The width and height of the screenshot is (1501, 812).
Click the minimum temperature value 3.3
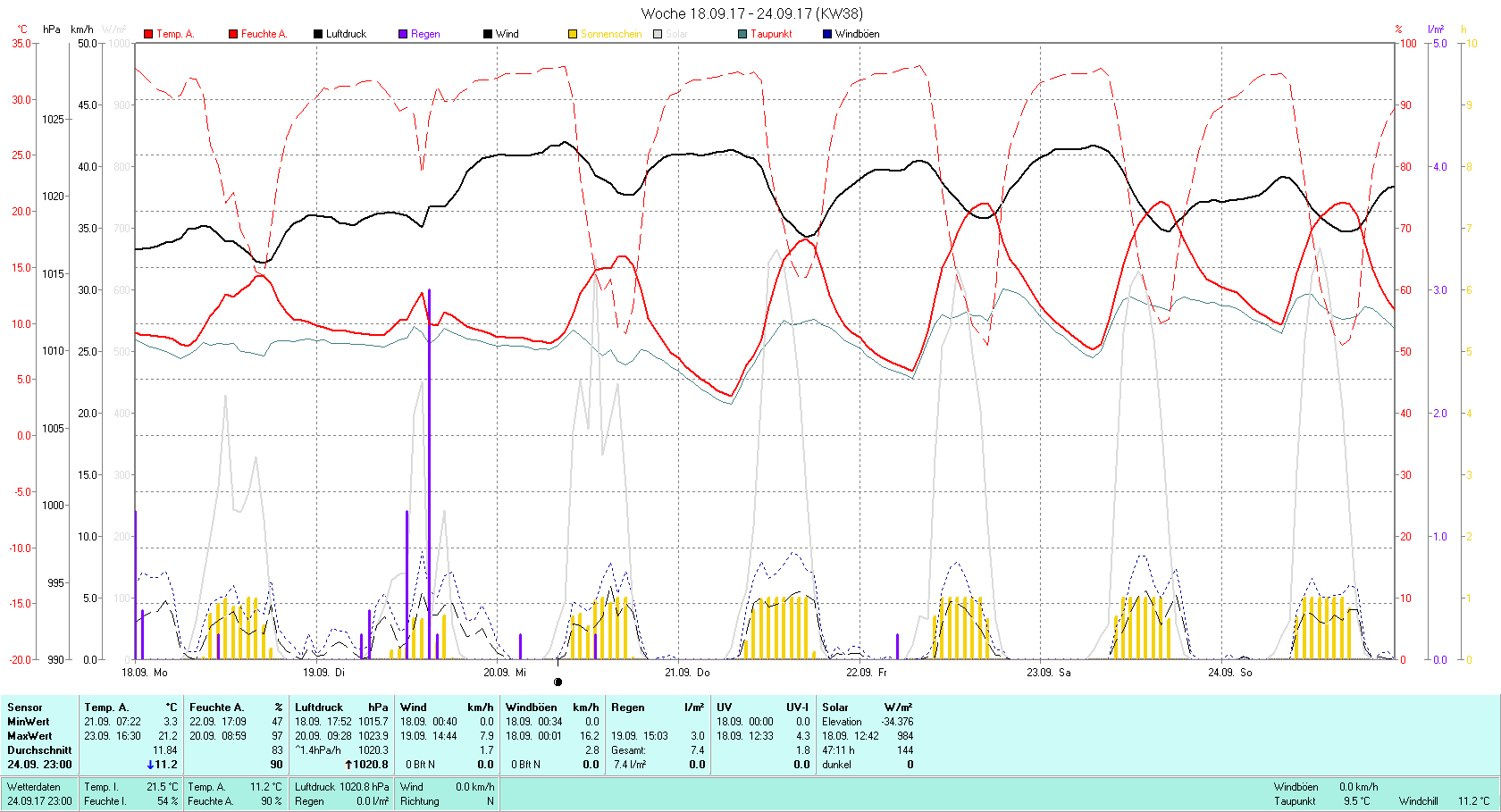(x=171, y=722)
